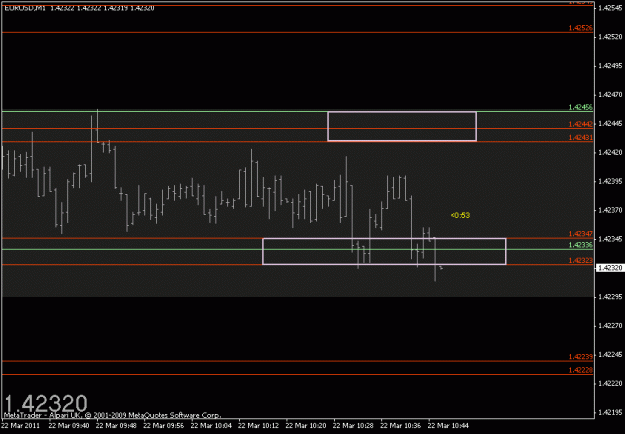Select the yellow <0:53 candle countdown text
The width and height of the screenshot is (625, 434).
pyautogui.click(x=460, y=215)
